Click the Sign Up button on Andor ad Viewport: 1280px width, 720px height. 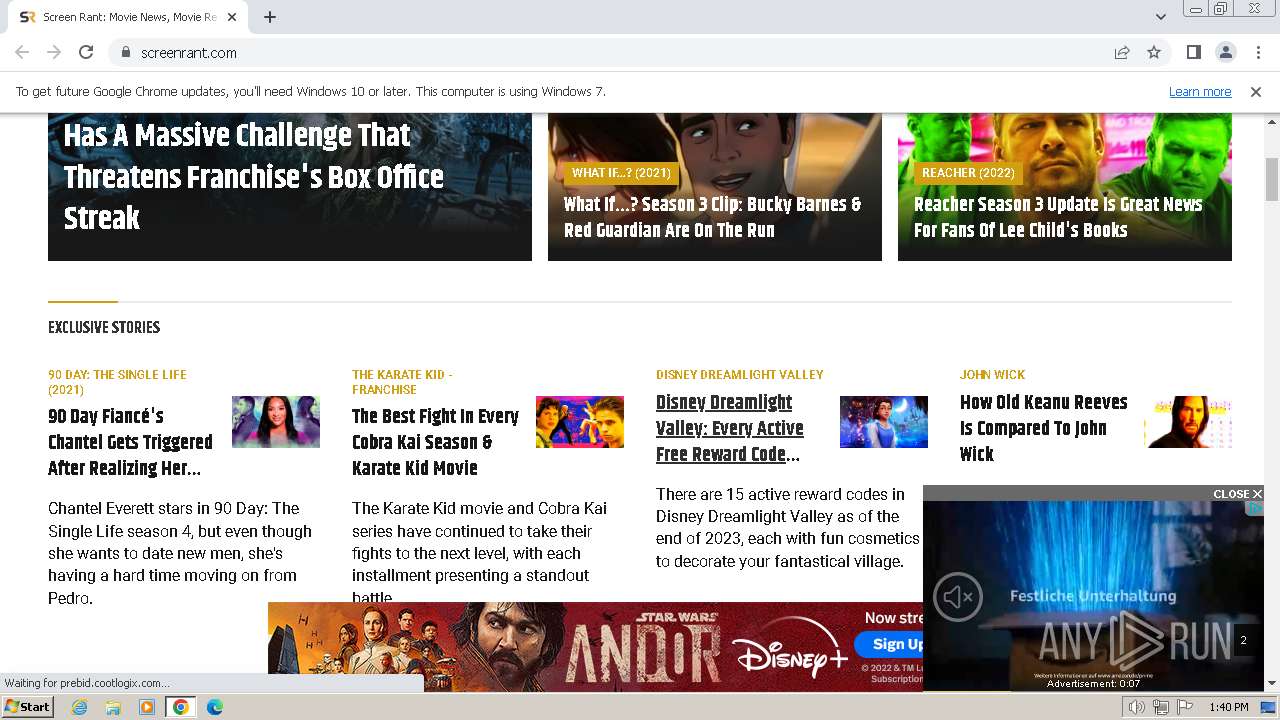coord(890,644)
